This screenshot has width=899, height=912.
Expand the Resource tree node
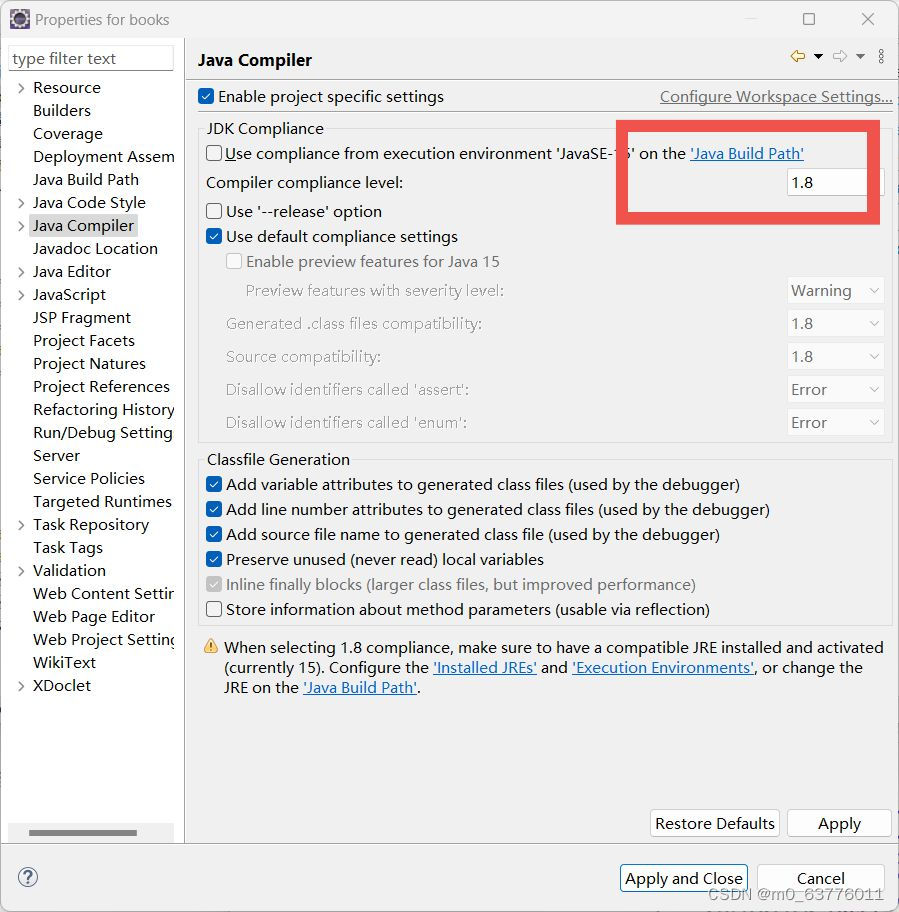20,87
